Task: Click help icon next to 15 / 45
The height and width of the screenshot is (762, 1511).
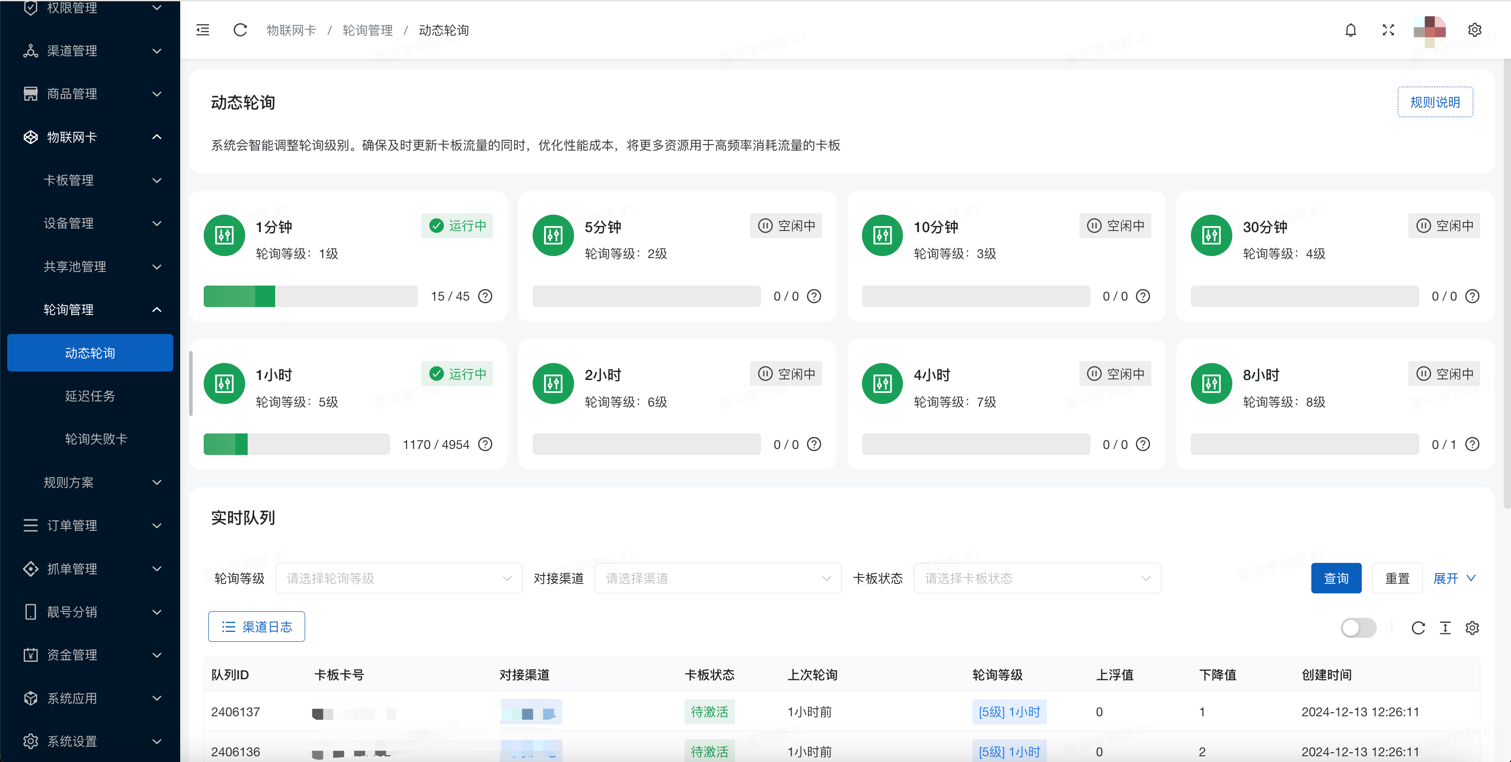Action: (x=485, y=296)
